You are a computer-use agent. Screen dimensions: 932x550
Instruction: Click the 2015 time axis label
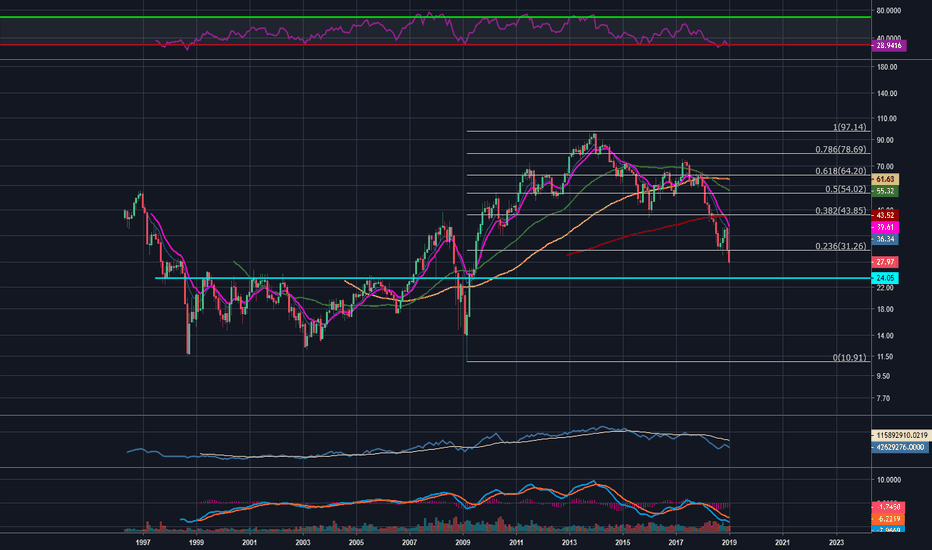tap(622, 542)
